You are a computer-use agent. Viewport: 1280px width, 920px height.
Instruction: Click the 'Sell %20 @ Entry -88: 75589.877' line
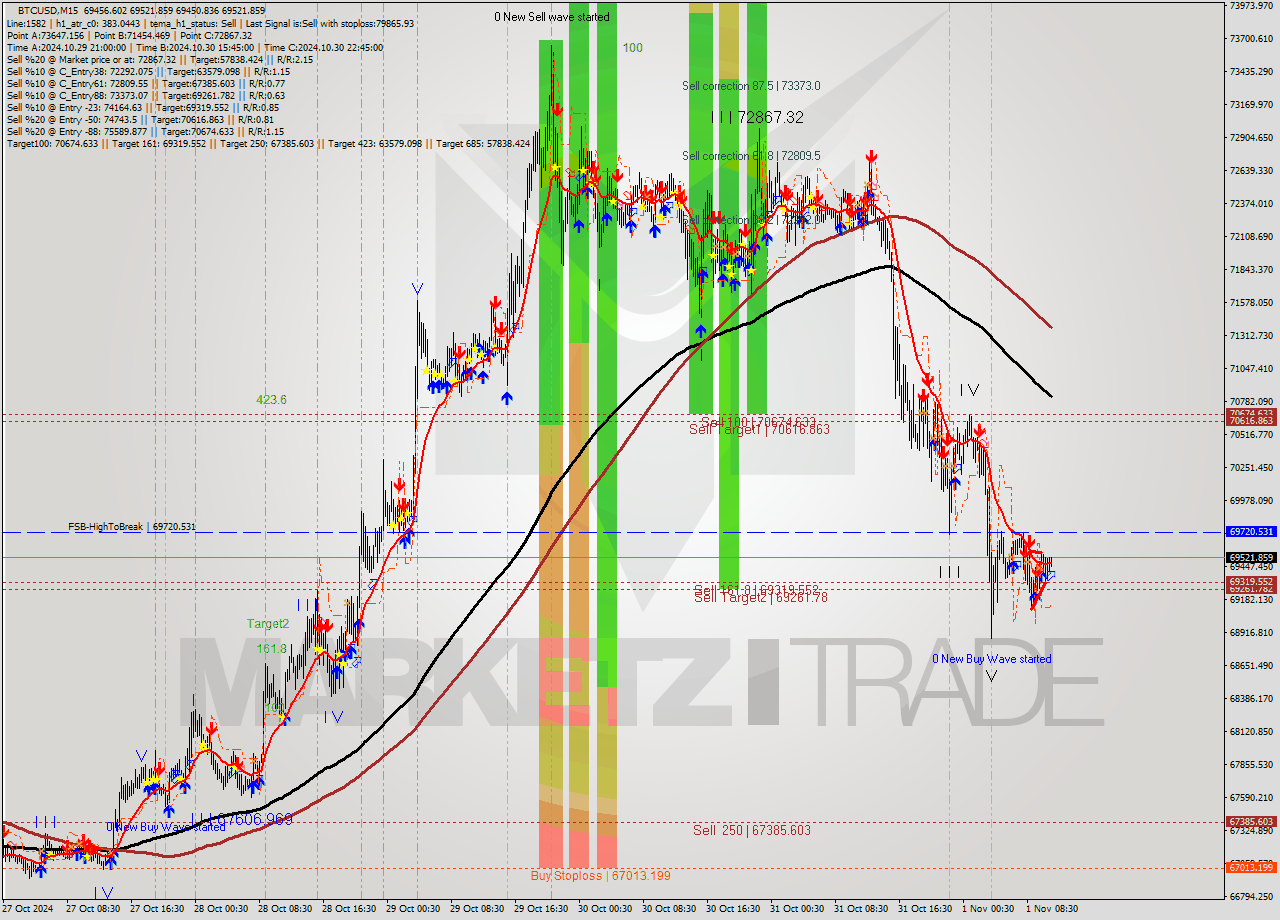tap(145, 131)
